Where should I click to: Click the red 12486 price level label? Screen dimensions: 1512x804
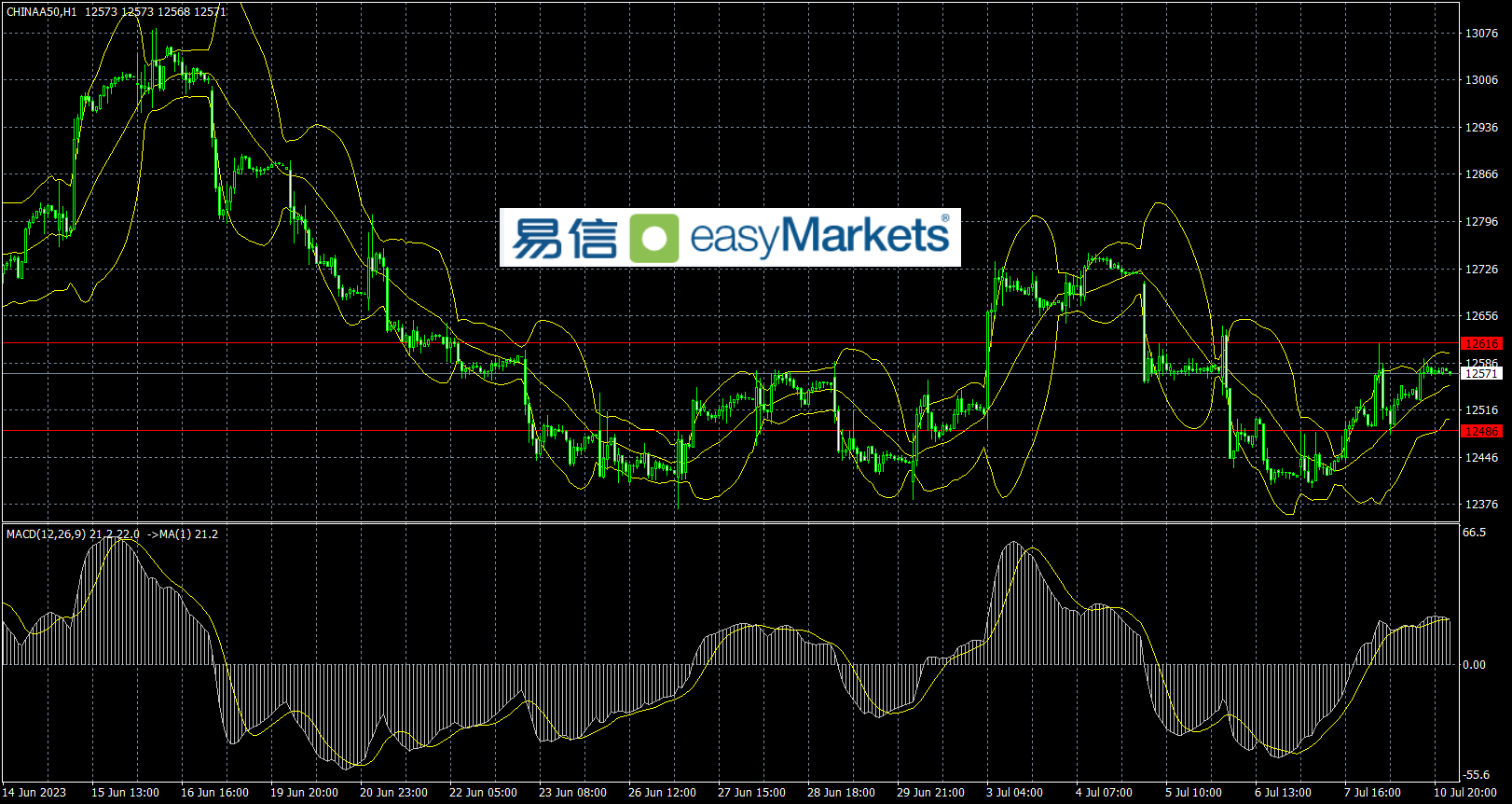(1481, 432)
